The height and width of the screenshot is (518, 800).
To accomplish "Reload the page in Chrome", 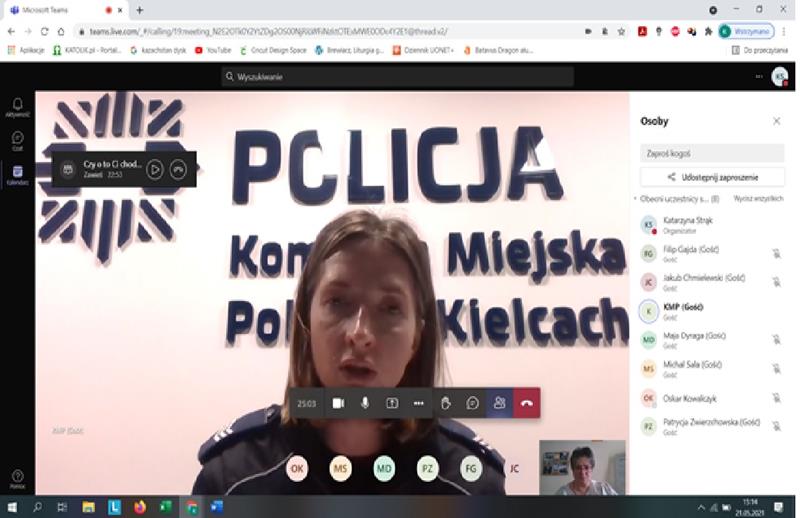I will coord(44,32).
